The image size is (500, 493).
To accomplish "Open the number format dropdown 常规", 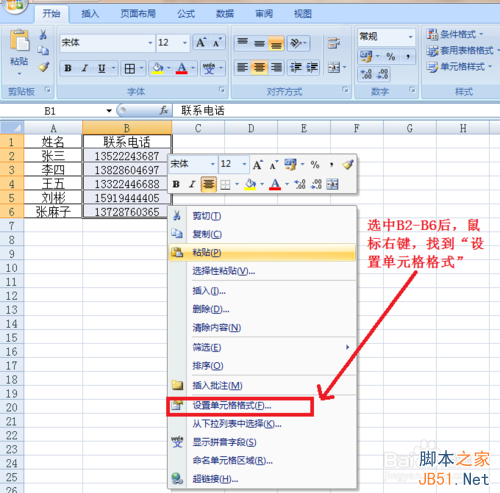I will [411, 36].
